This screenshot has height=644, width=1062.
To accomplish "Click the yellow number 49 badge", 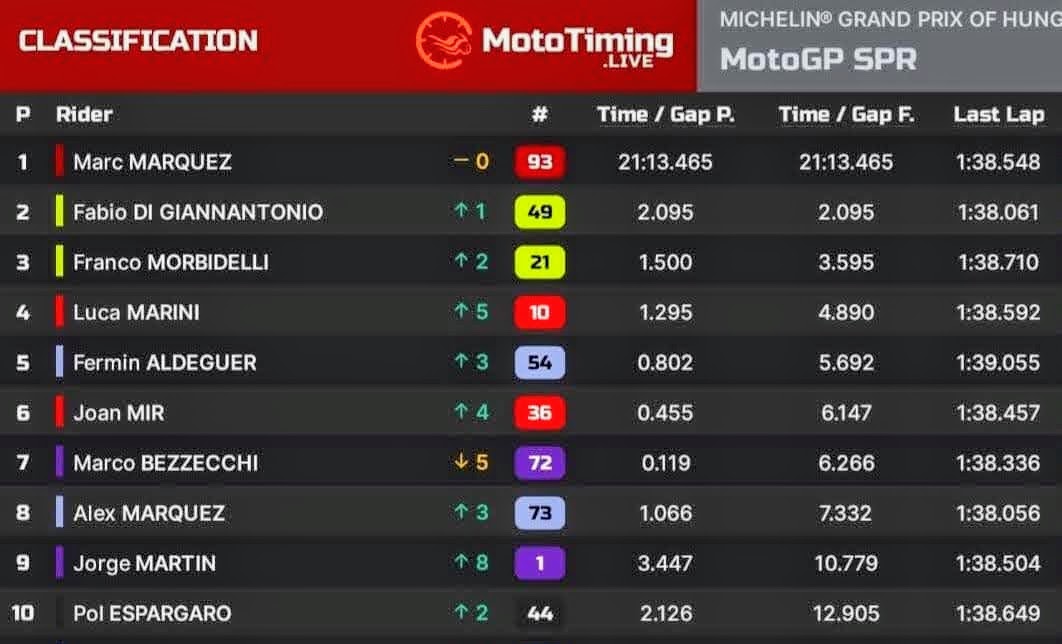I will click(x=540, y=212).
